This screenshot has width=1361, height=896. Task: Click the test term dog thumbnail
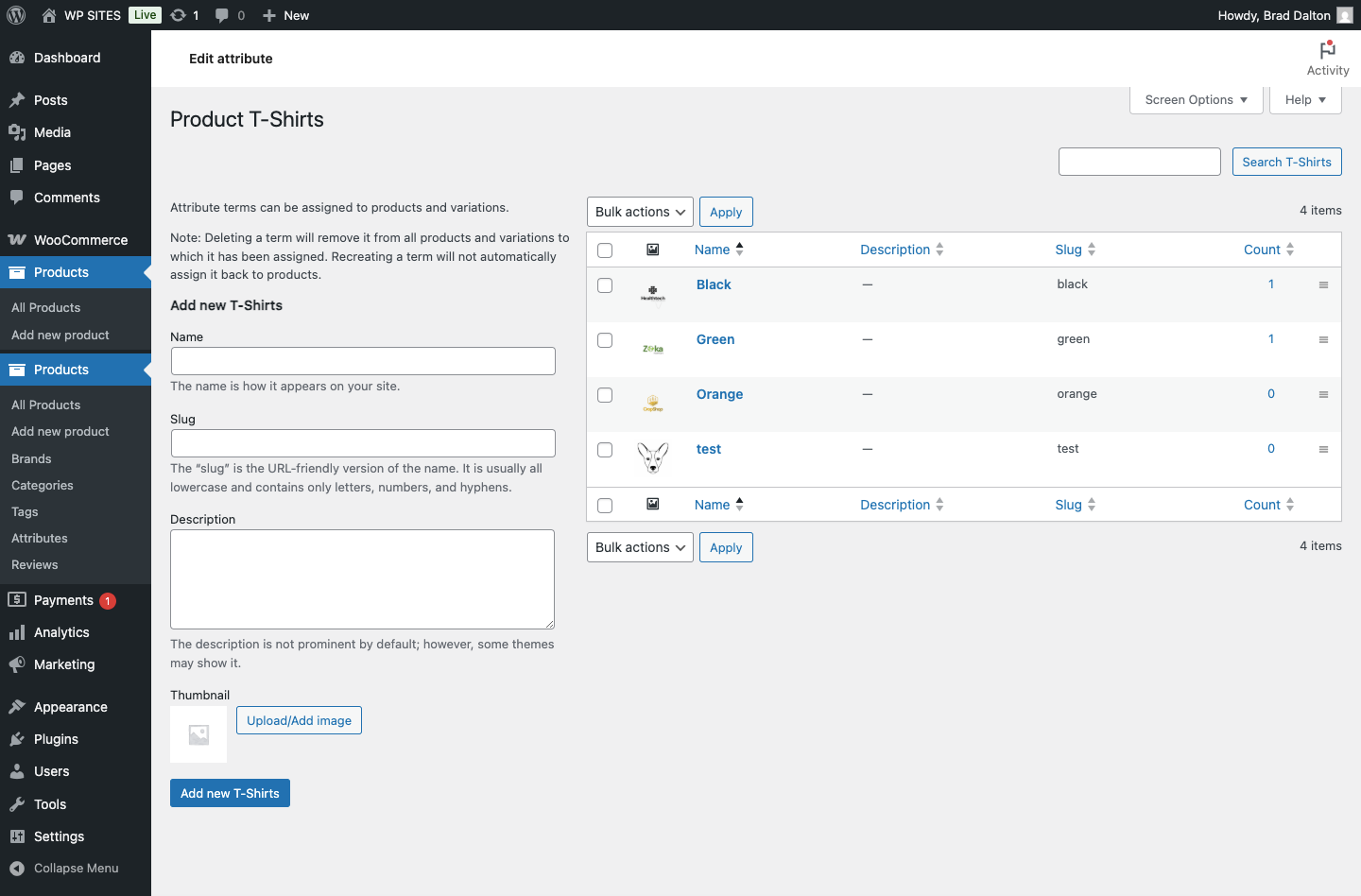pos(652,457)
